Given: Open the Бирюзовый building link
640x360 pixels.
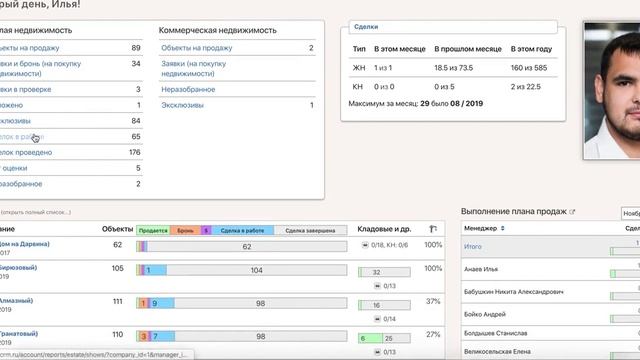Looking at the screenshot, I should (x=18, y=268).
